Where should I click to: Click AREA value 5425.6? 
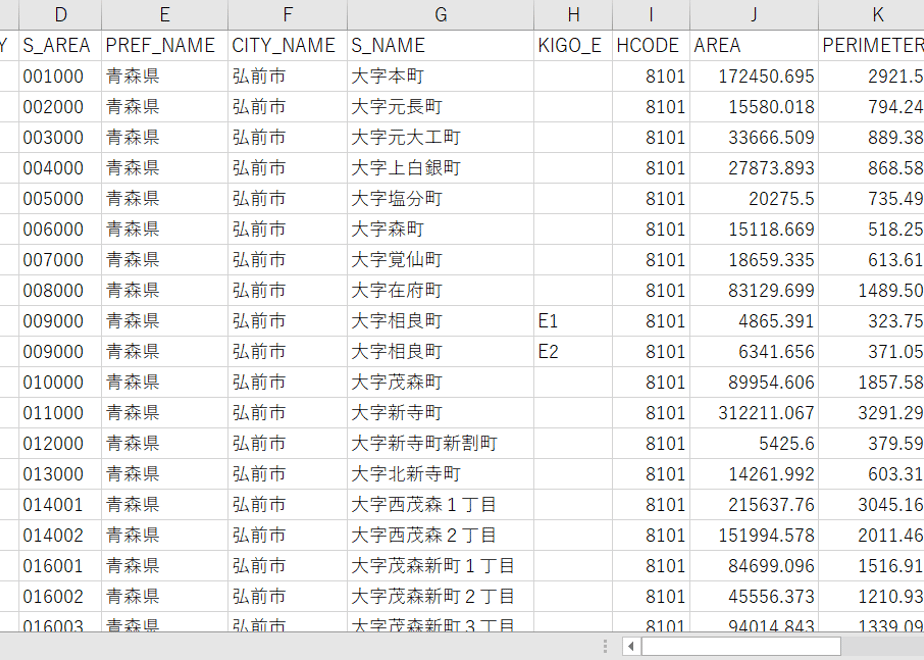click(x=754, y=444)
